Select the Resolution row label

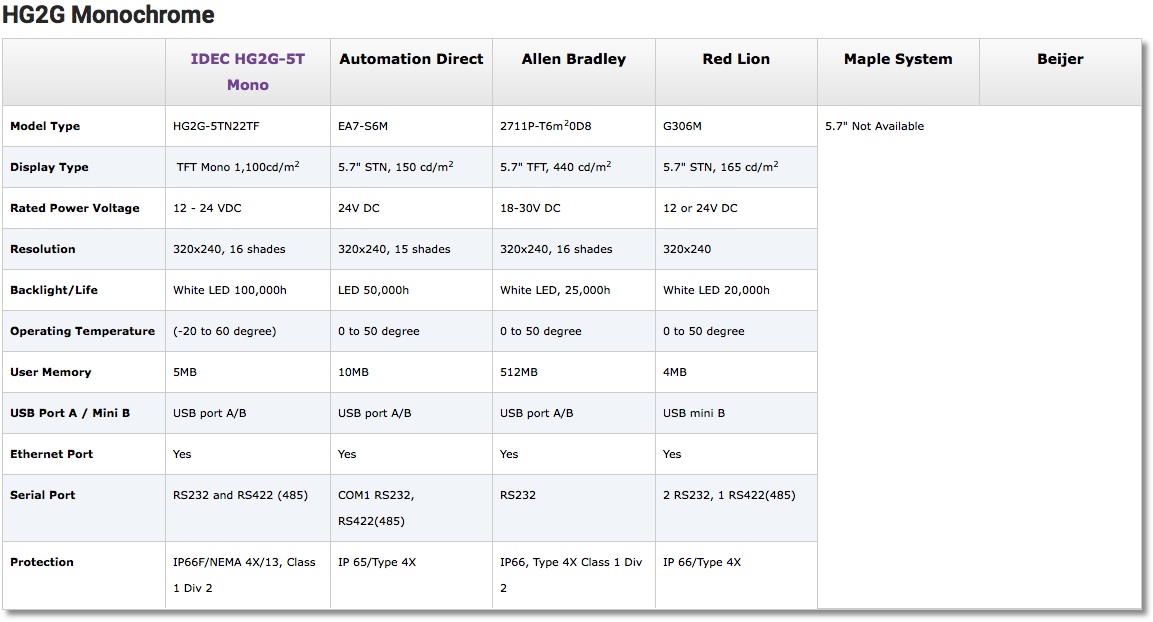pos(43,249)
